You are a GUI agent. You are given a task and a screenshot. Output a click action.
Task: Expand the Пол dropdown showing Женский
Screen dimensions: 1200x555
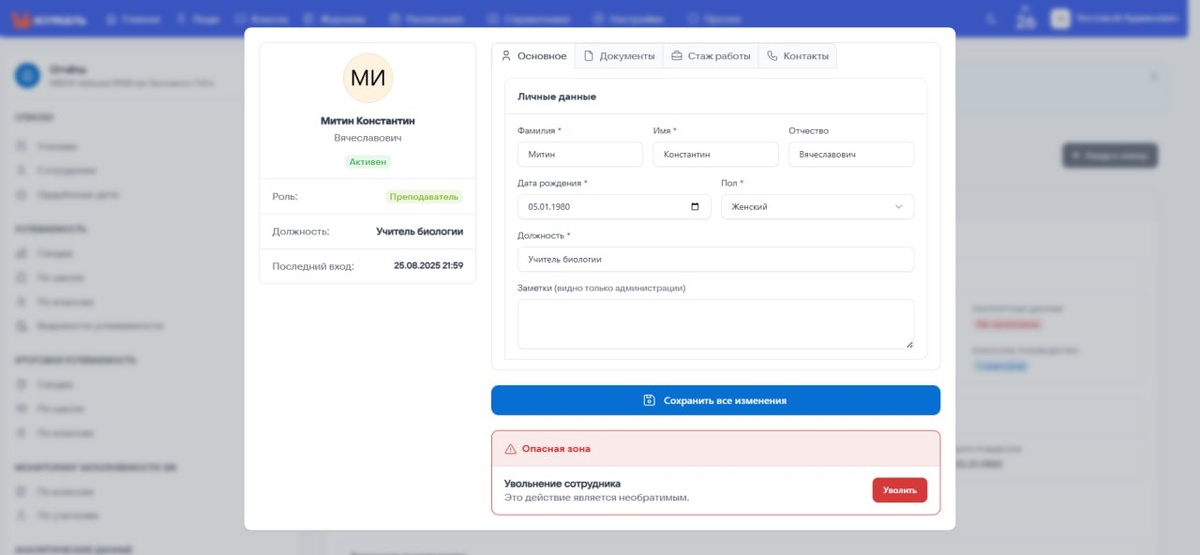click(817, 207)
